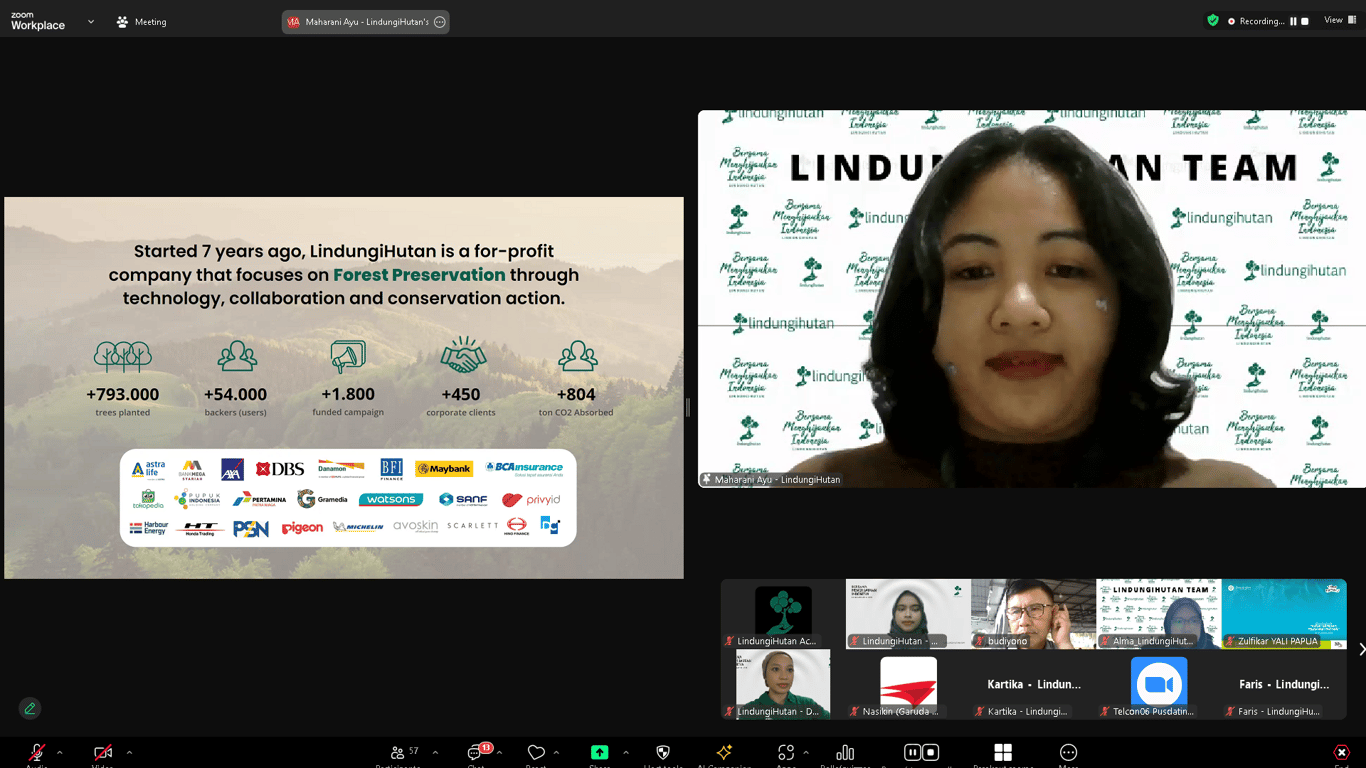Click the Recording... status indicator
Screen dimensions: 1366x768
click(1256, 21)
